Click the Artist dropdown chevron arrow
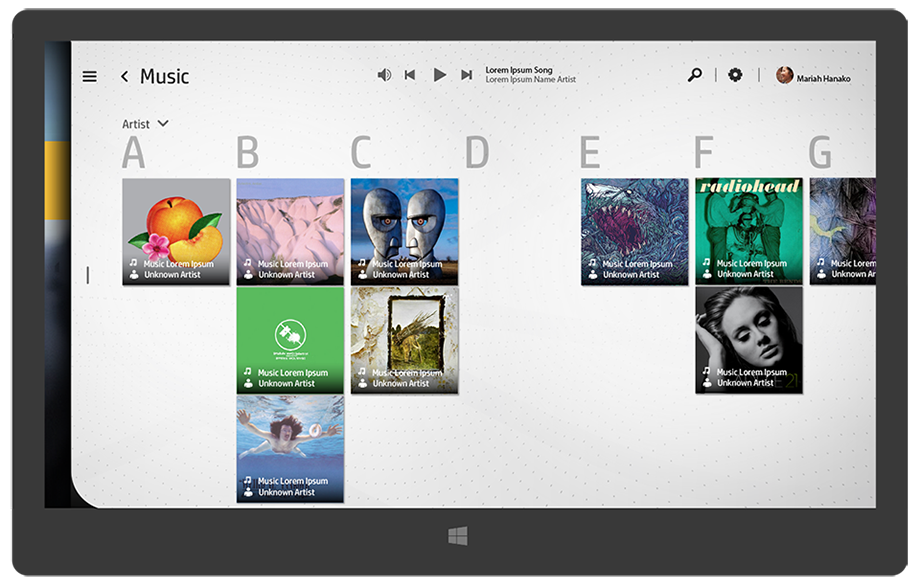 [163, 123]
